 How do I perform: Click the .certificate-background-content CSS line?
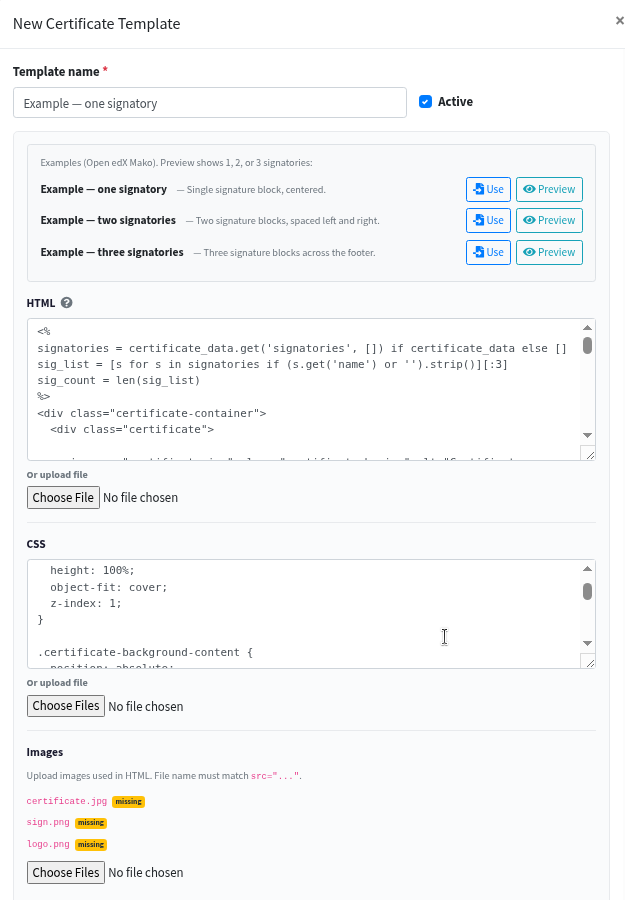[x=145, y=652]
